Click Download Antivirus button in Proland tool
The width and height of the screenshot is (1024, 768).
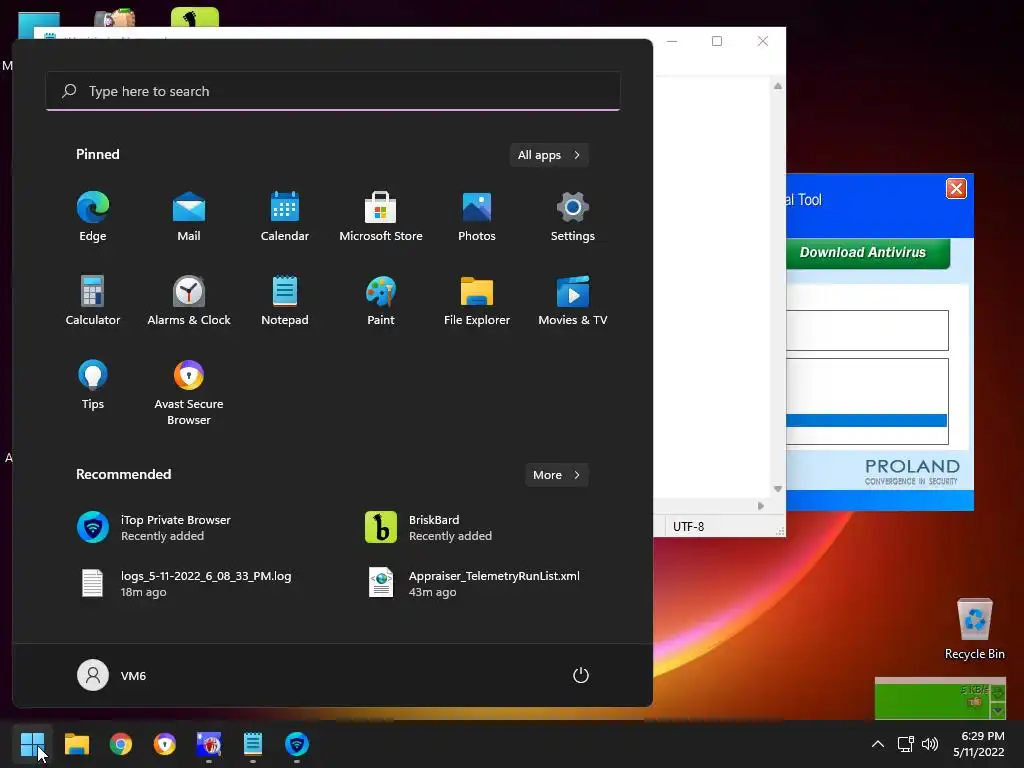868,253
